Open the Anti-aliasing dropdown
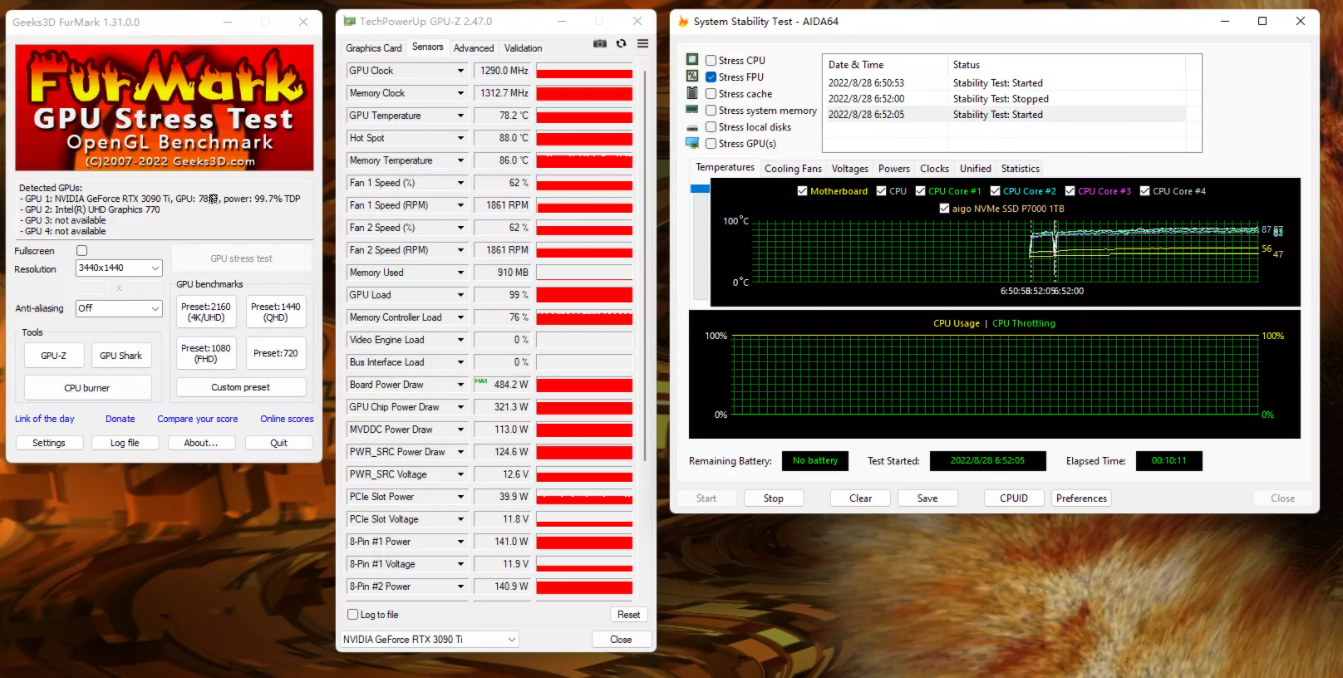This screenshot has height=678, width=1343. pyautogui.click(x=118, y=308)
